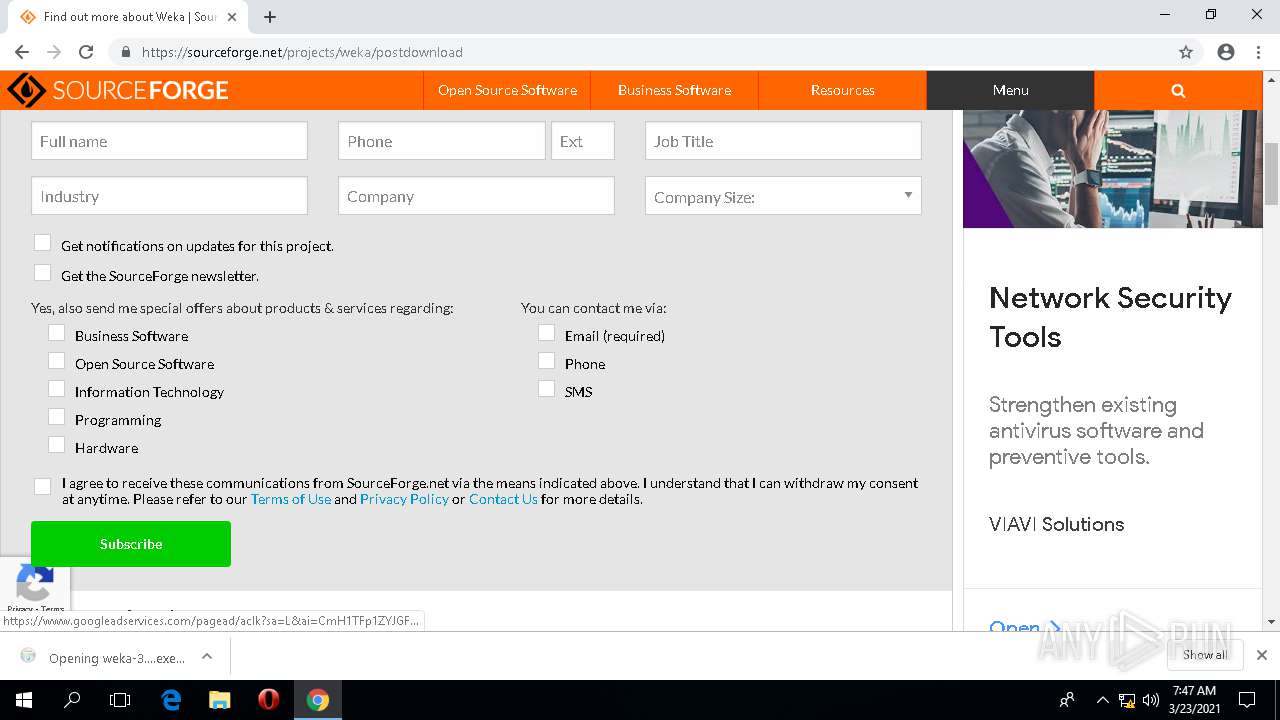
Task: Check Get the SourceForge newsletter
Action: [42, 273]
